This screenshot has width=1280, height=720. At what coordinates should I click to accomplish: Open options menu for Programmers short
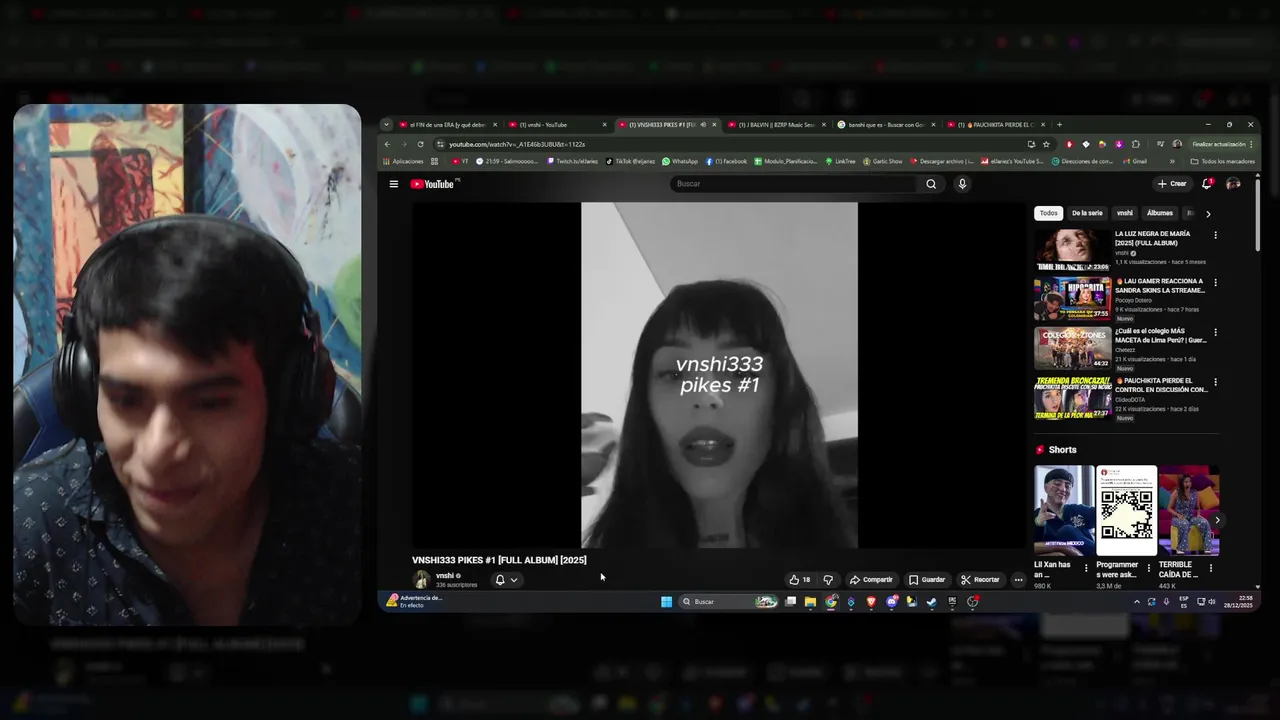pyautogui.click(x=1148, y=568)
